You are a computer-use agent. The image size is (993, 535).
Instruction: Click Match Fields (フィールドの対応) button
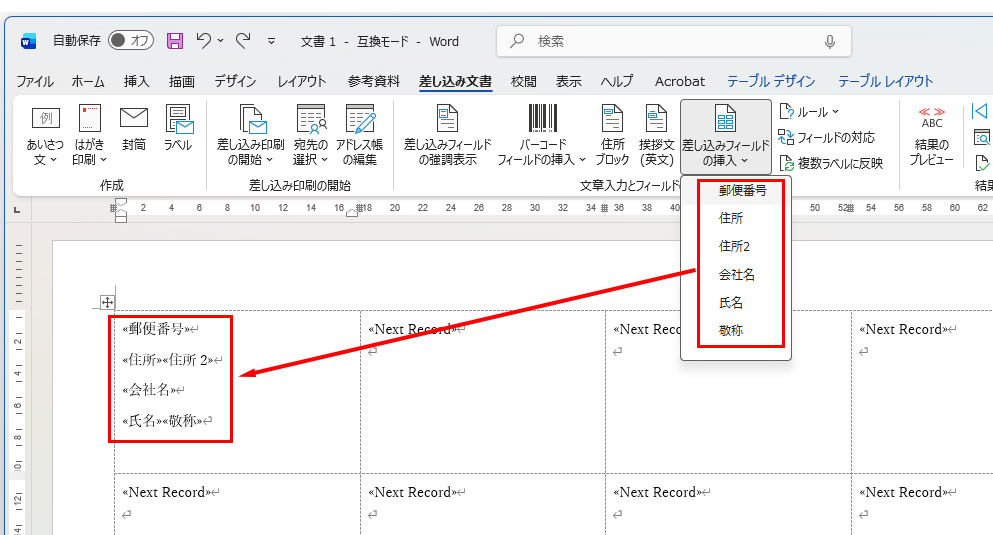click(827, 137)
